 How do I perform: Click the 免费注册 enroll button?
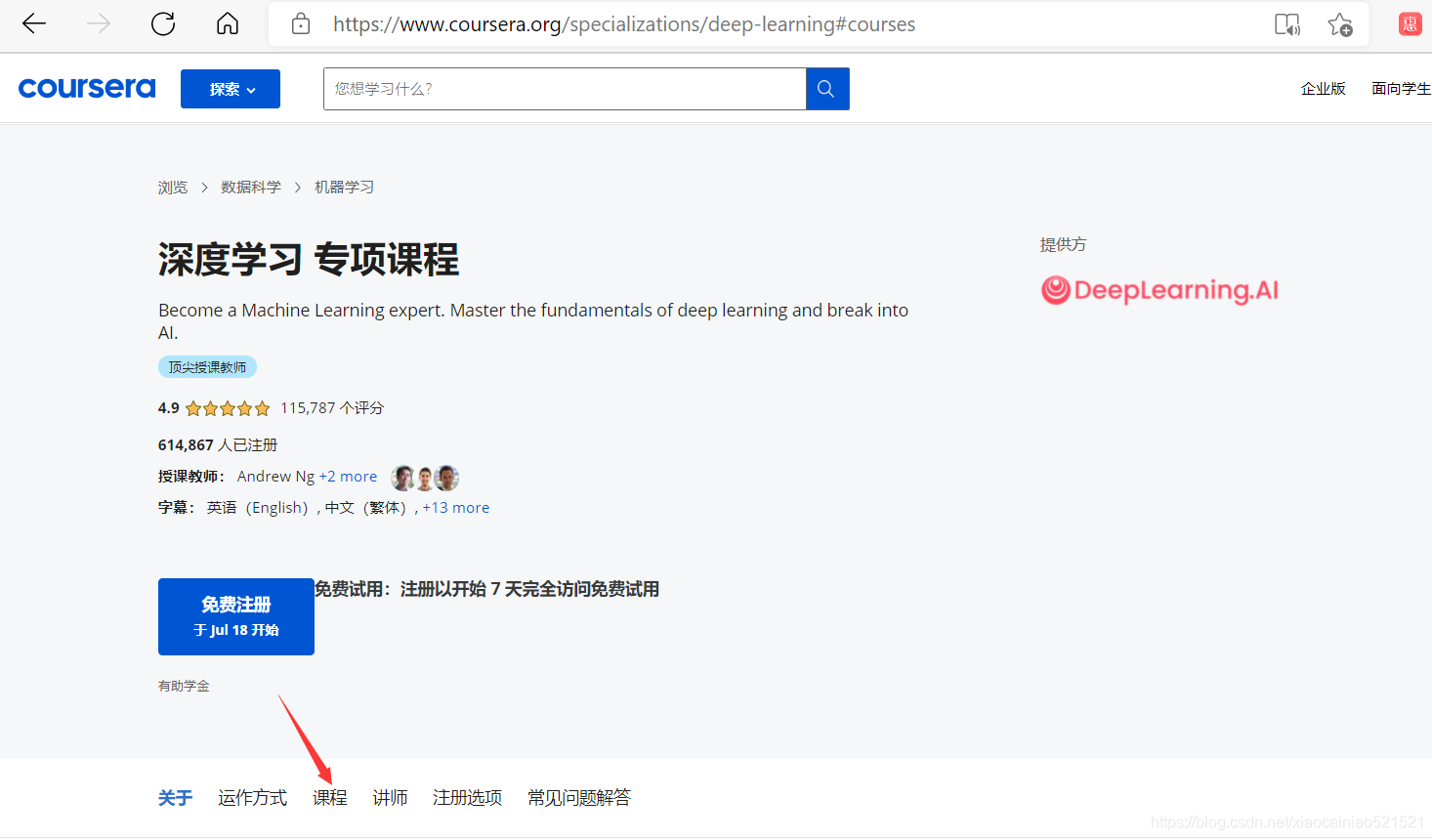click(236, 616)
